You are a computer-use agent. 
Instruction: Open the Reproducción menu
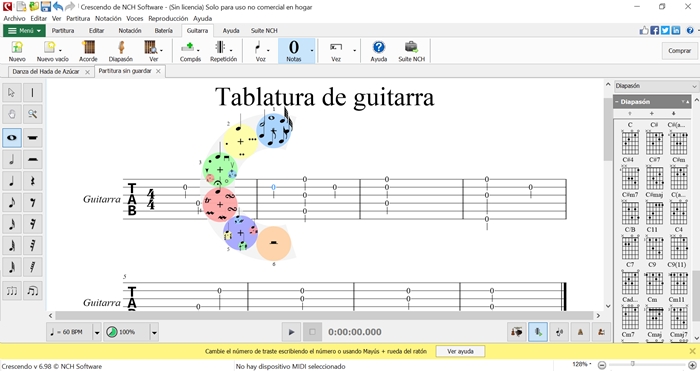pyautogui.click(x=168, y=18)
